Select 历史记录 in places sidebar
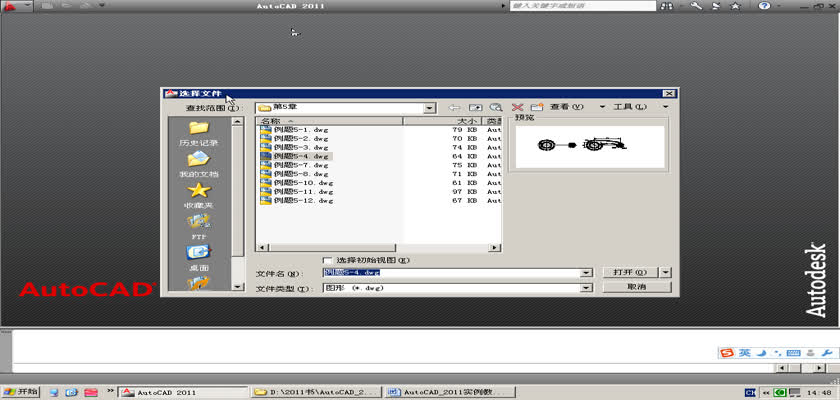Image resolution: width=840 pixels, height=400 pixels. tap(199, 133)
